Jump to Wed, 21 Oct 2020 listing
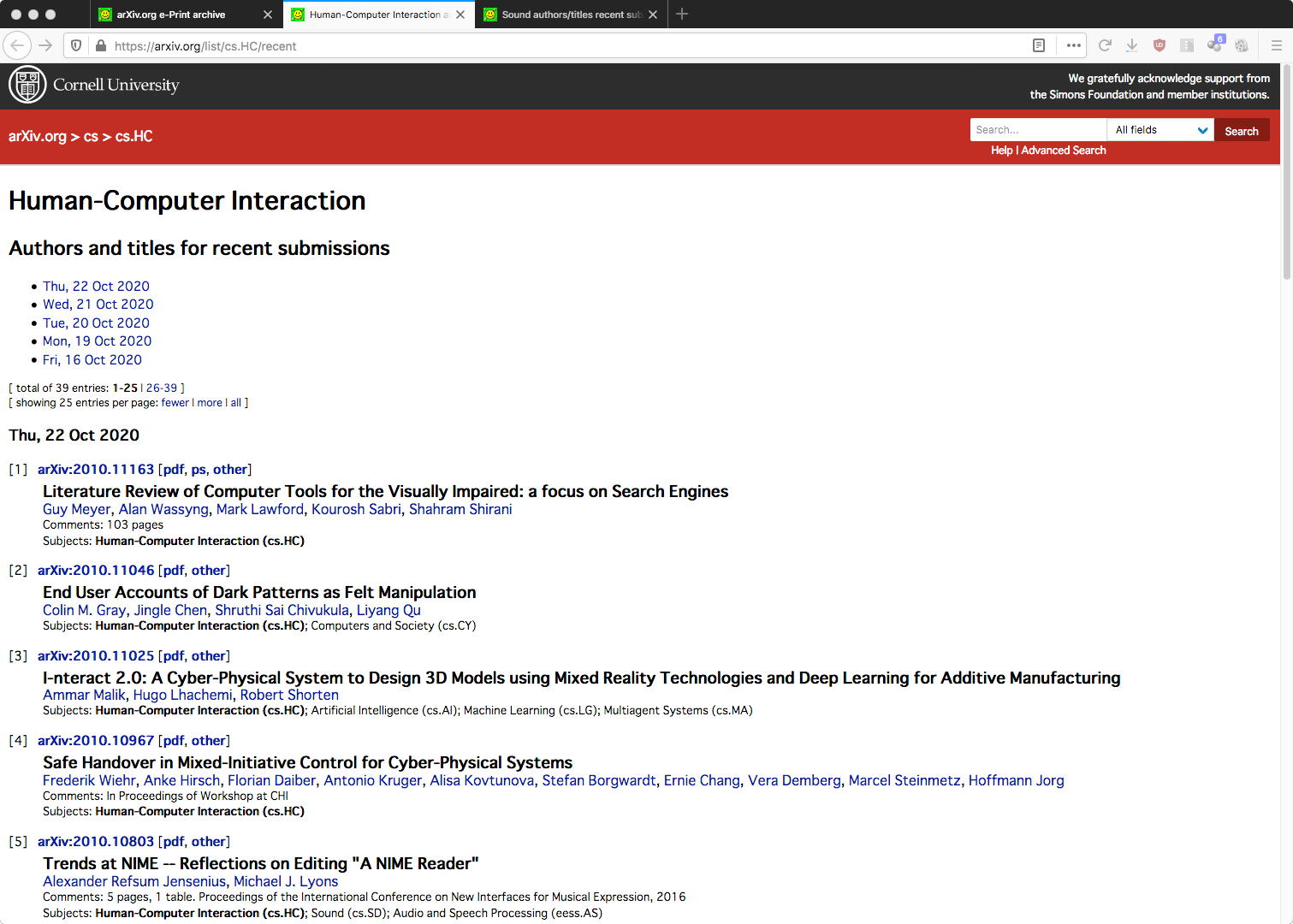The height and width of the screenshot is (924, 1293). coord(98,304)
